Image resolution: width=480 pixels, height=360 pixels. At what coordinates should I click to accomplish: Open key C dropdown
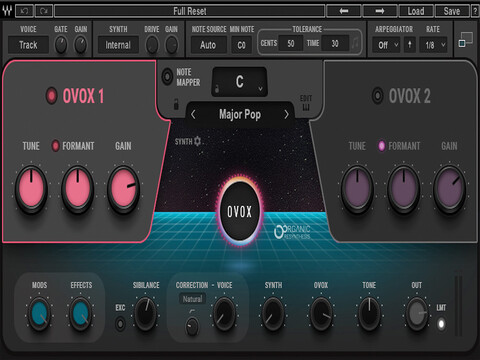pyautogui.click(x=240, y=82)
